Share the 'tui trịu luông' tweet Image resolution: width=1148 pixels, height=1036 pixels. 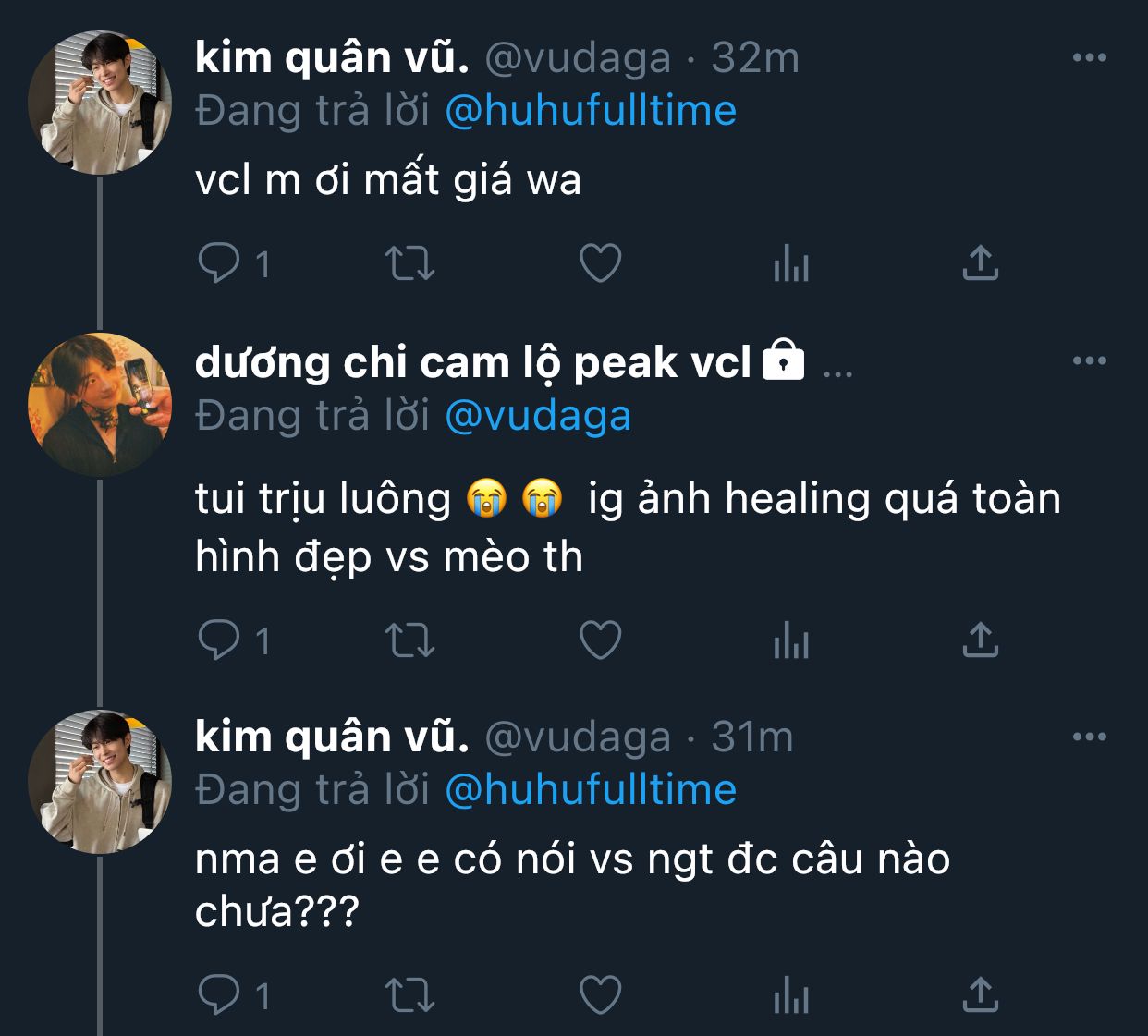pos(980,640)
